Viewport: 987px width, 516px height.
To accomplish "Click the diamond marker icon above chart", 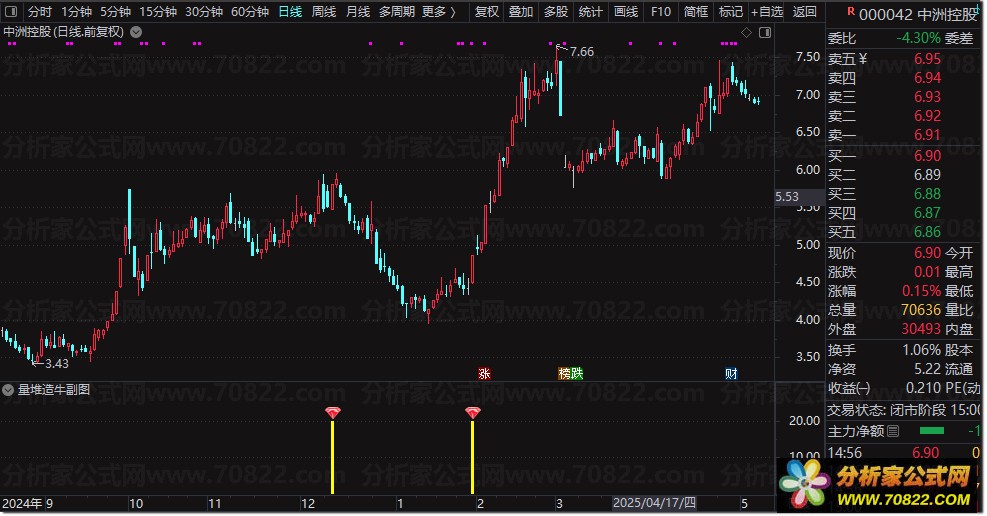I will 747,32.
